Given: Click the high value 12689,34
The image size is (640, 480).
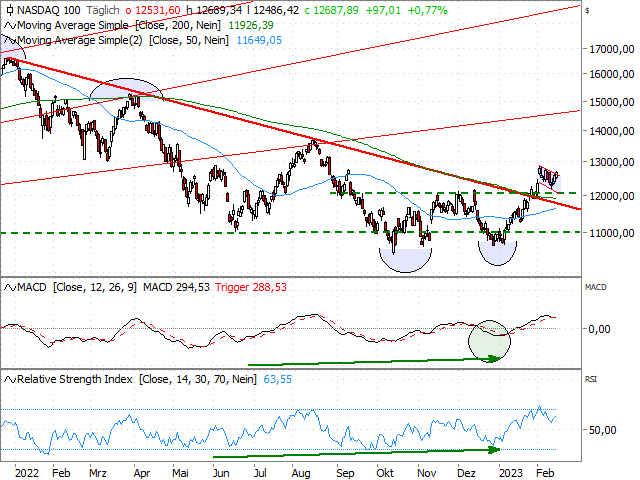Looking at the screenshot, I should pos(219,10).
